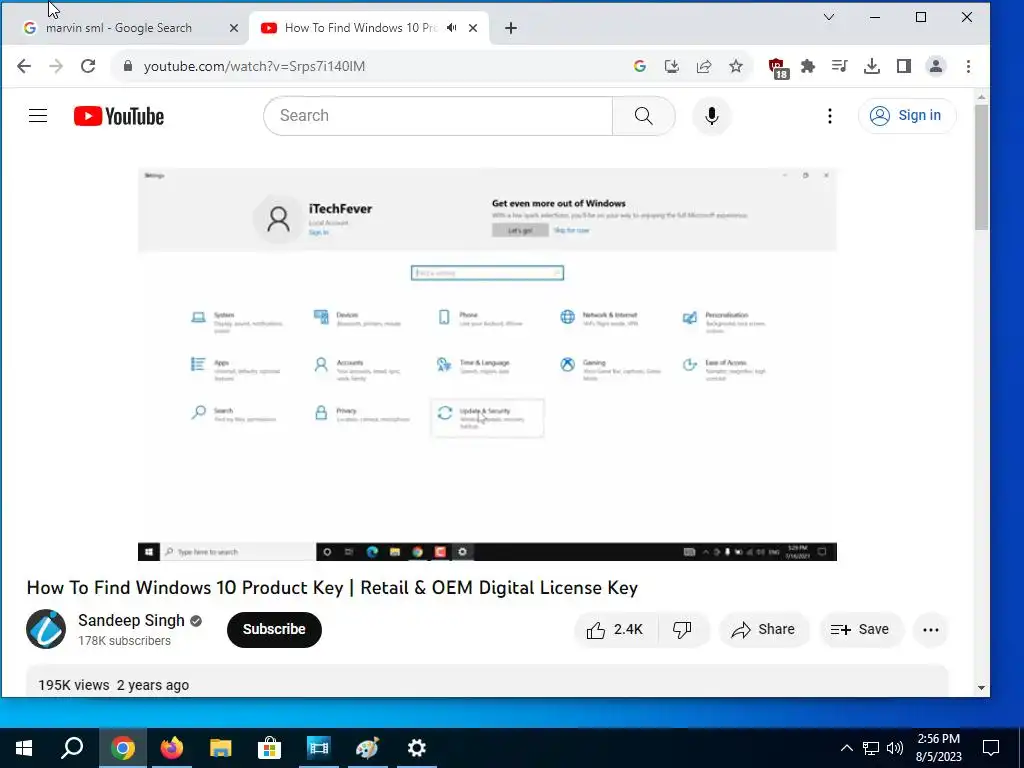Reload the YouTube page
The height and width of the screenshot is (768, 1024).
[88, 66]
